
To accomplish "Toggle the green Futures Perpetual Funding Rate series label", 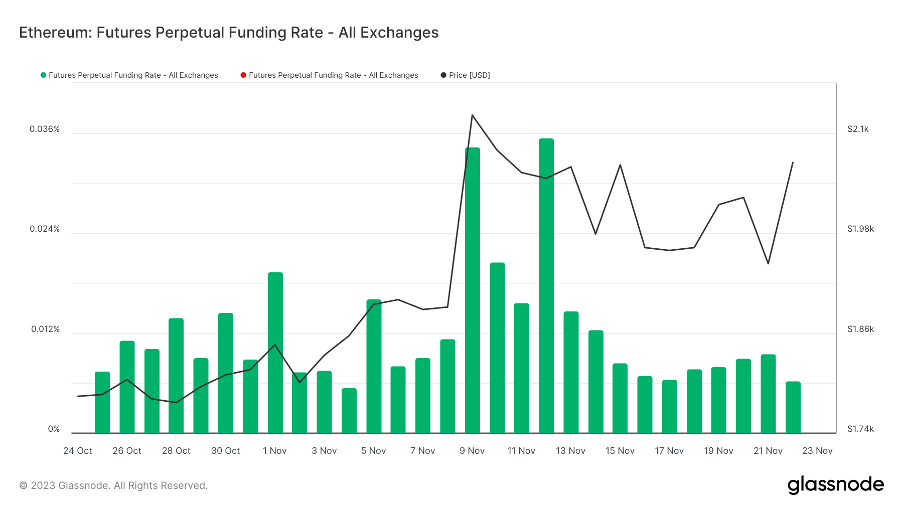I will point(133,75).
